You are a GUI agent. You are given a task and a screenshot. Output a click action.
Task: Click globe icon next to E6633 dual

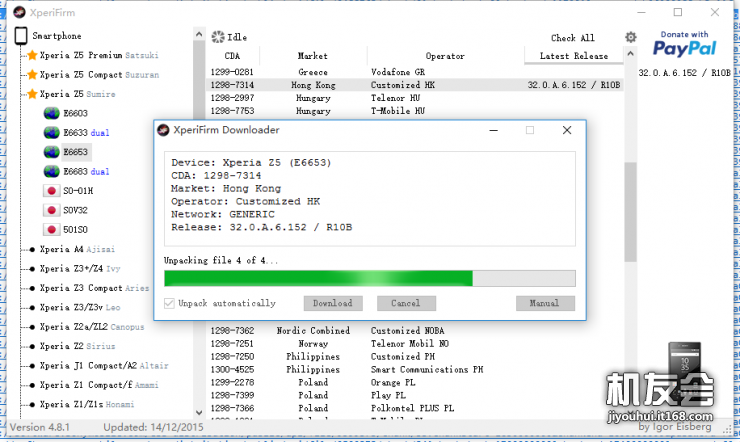(x=51, y=133)
